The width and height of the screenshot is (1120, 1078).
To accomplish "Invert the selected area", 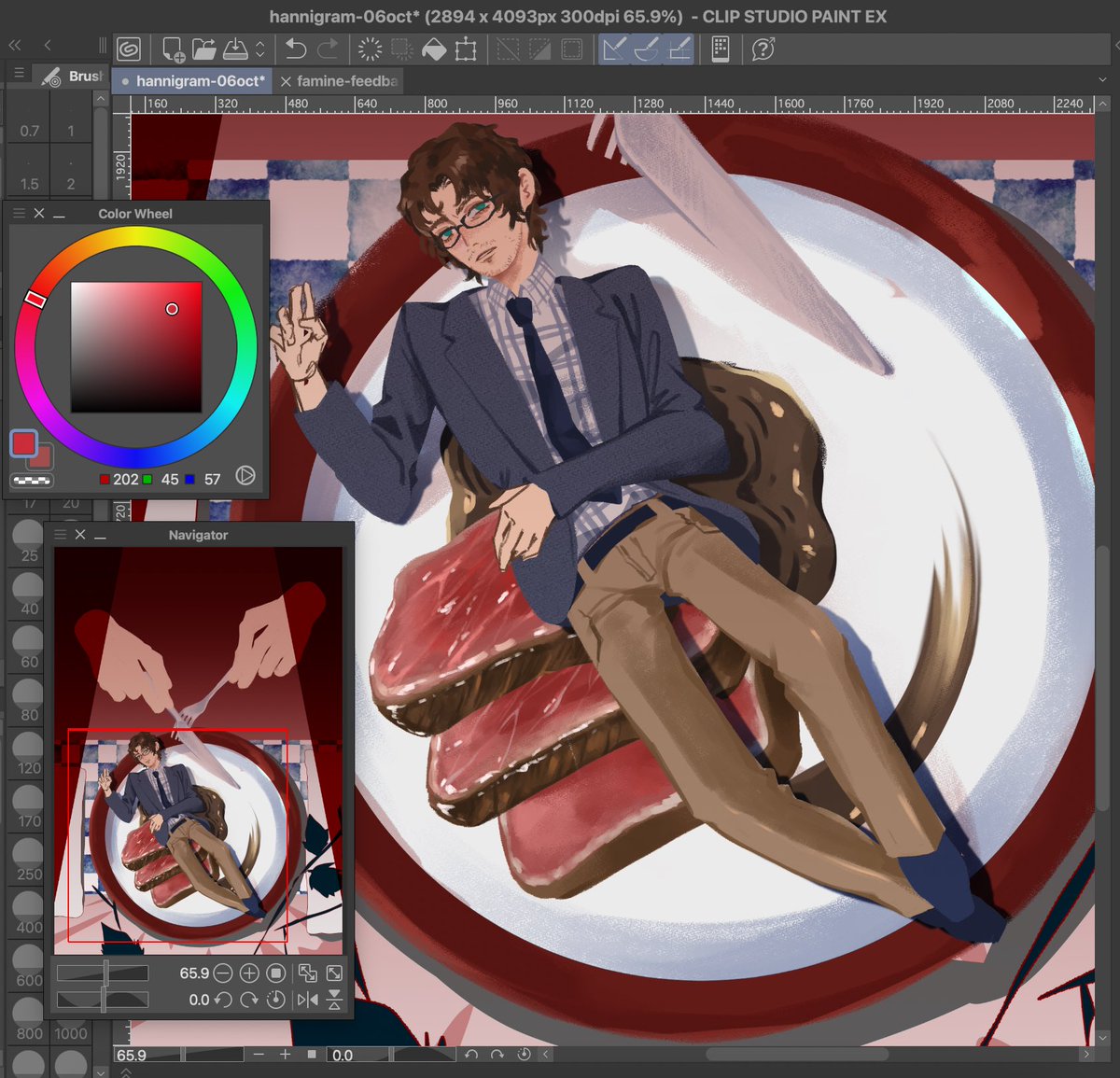I will click(x=539, y=49).
